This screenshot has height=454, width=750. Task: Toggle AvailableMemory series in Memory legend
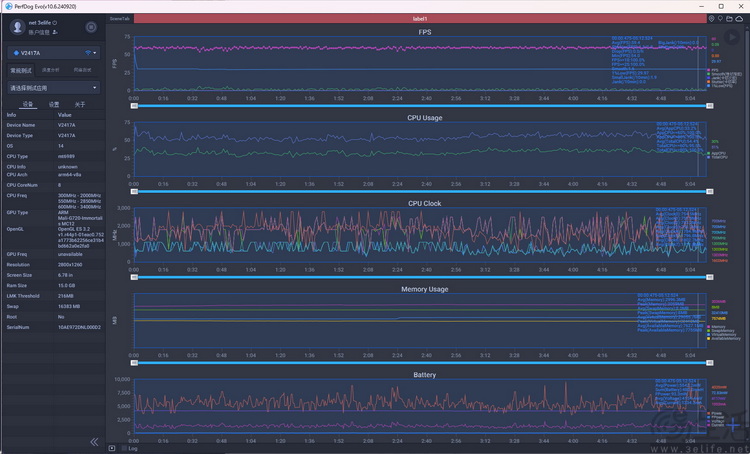pyautogui.click(x=724, y=338)
